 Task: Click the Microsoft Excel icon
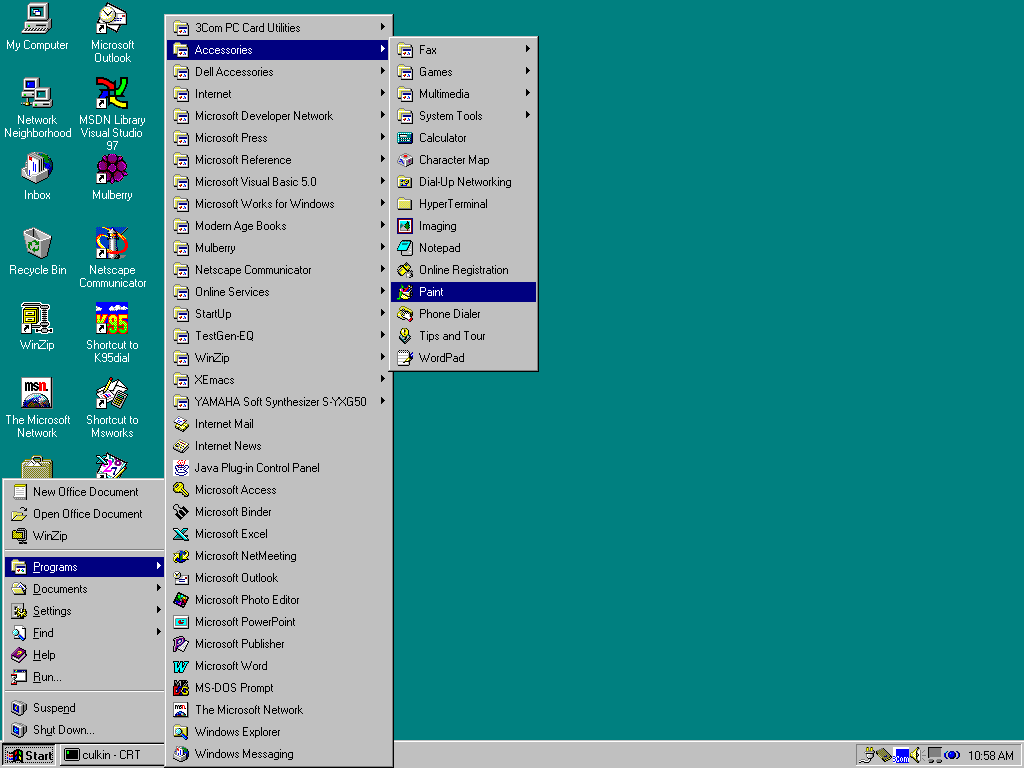point(181,534)
